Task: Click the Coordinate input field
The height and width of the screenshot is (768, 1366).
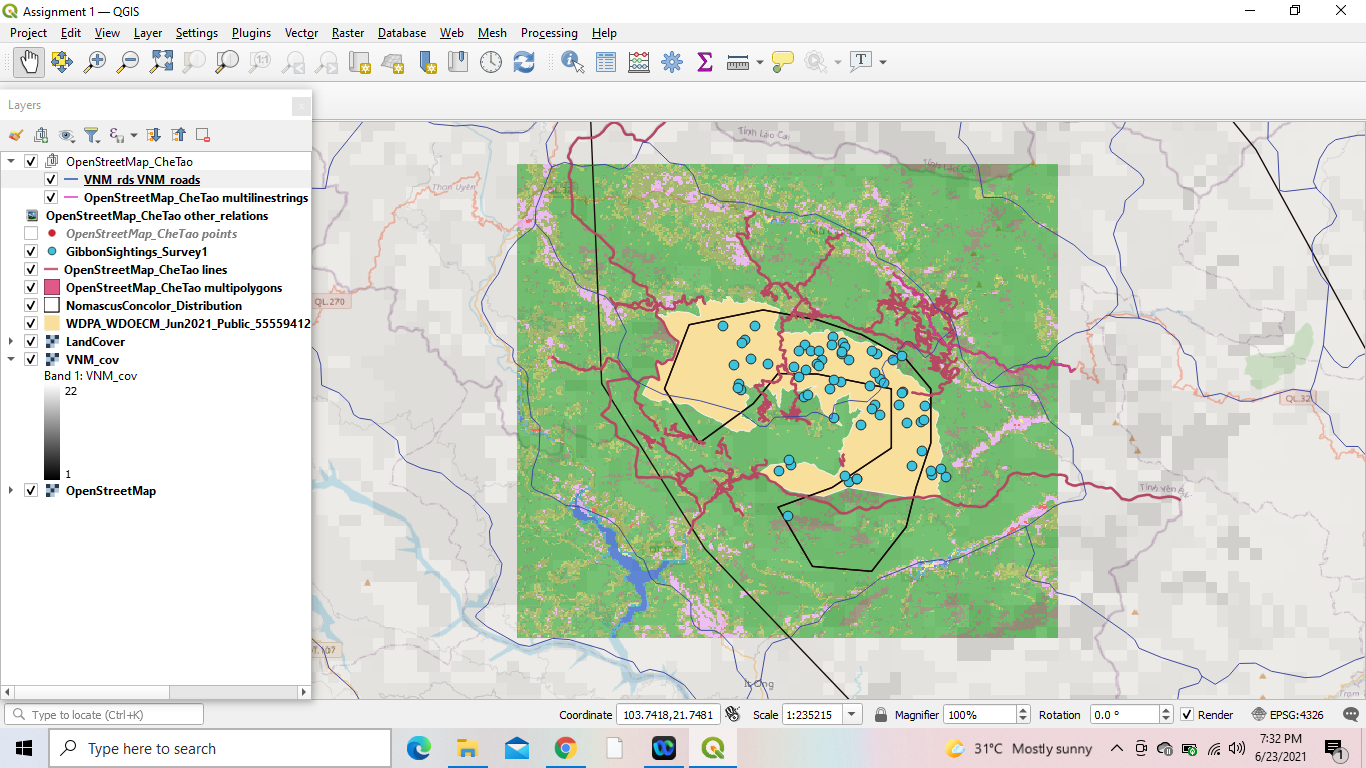Action: tap(668, 715)
